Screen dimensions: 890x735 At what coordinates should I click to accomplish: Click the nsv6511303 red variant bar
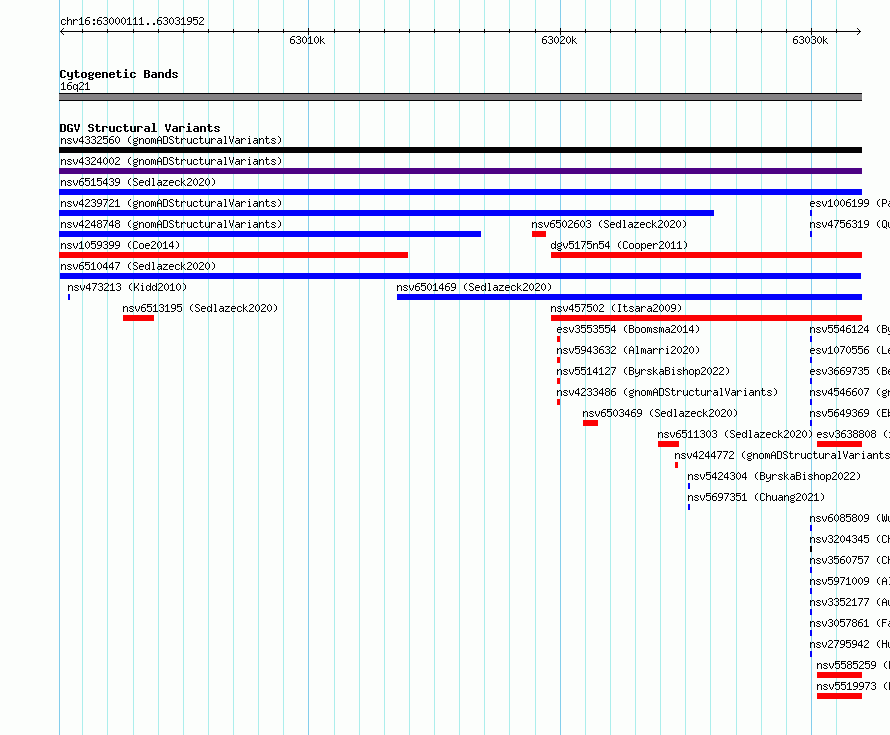(669, 444)
